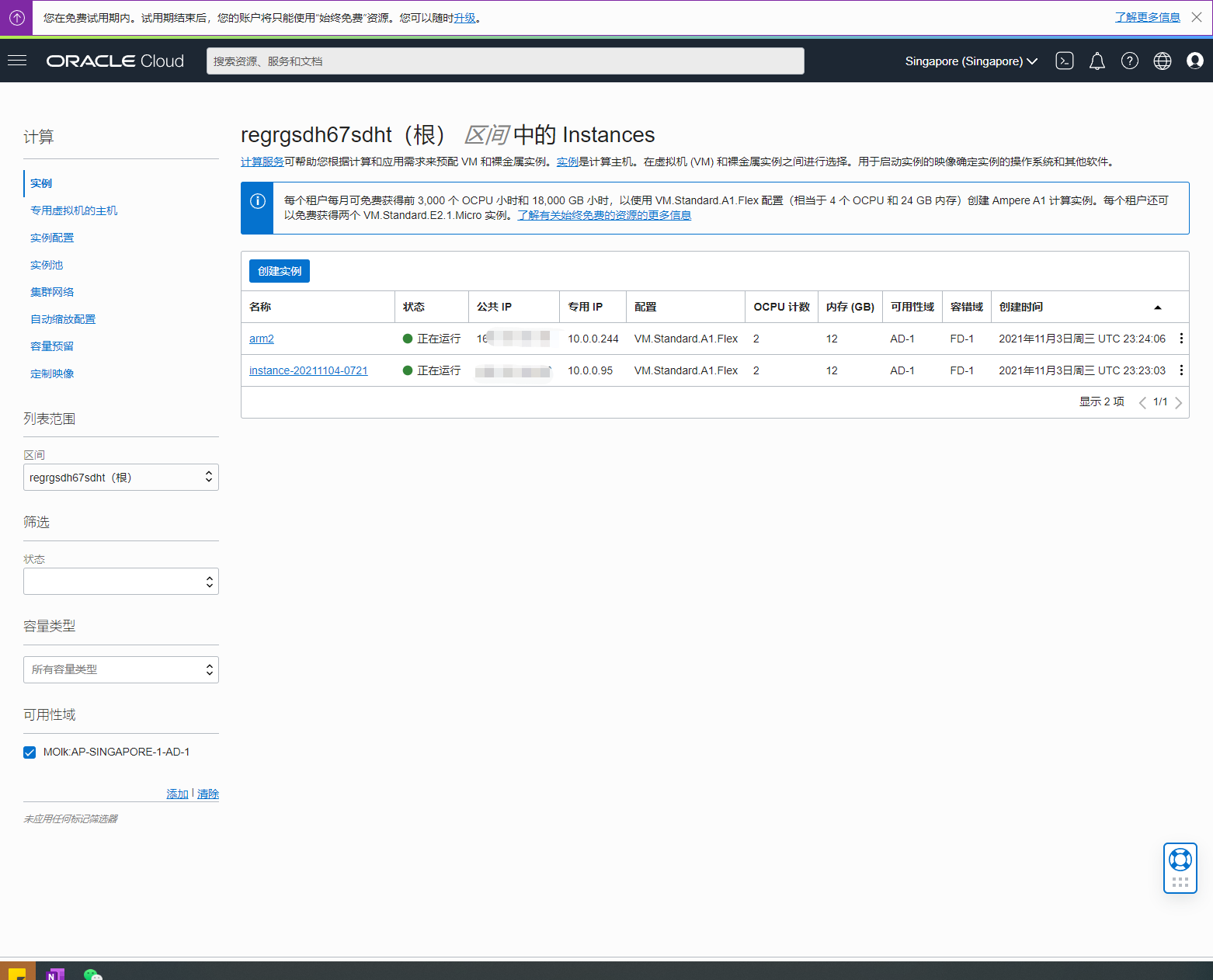Viewport: 1213px width, 980px height.
Task: Open the yellow taskbar app
Action: coord(17,972)
